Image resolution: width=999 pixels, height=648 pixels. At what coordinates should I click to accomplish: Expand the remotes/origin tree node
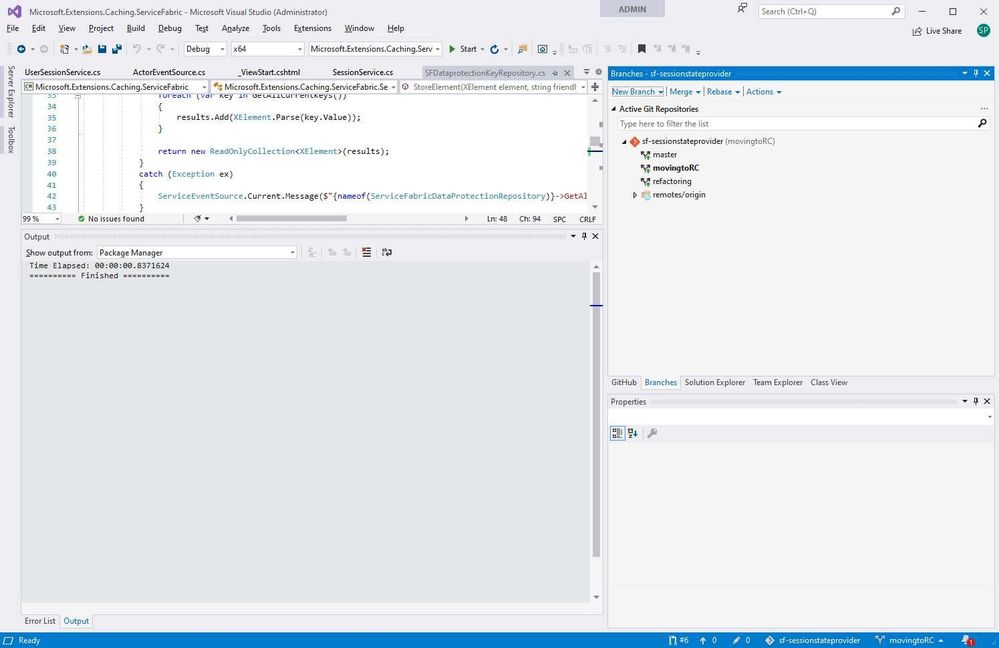click(x=635, y=195)
